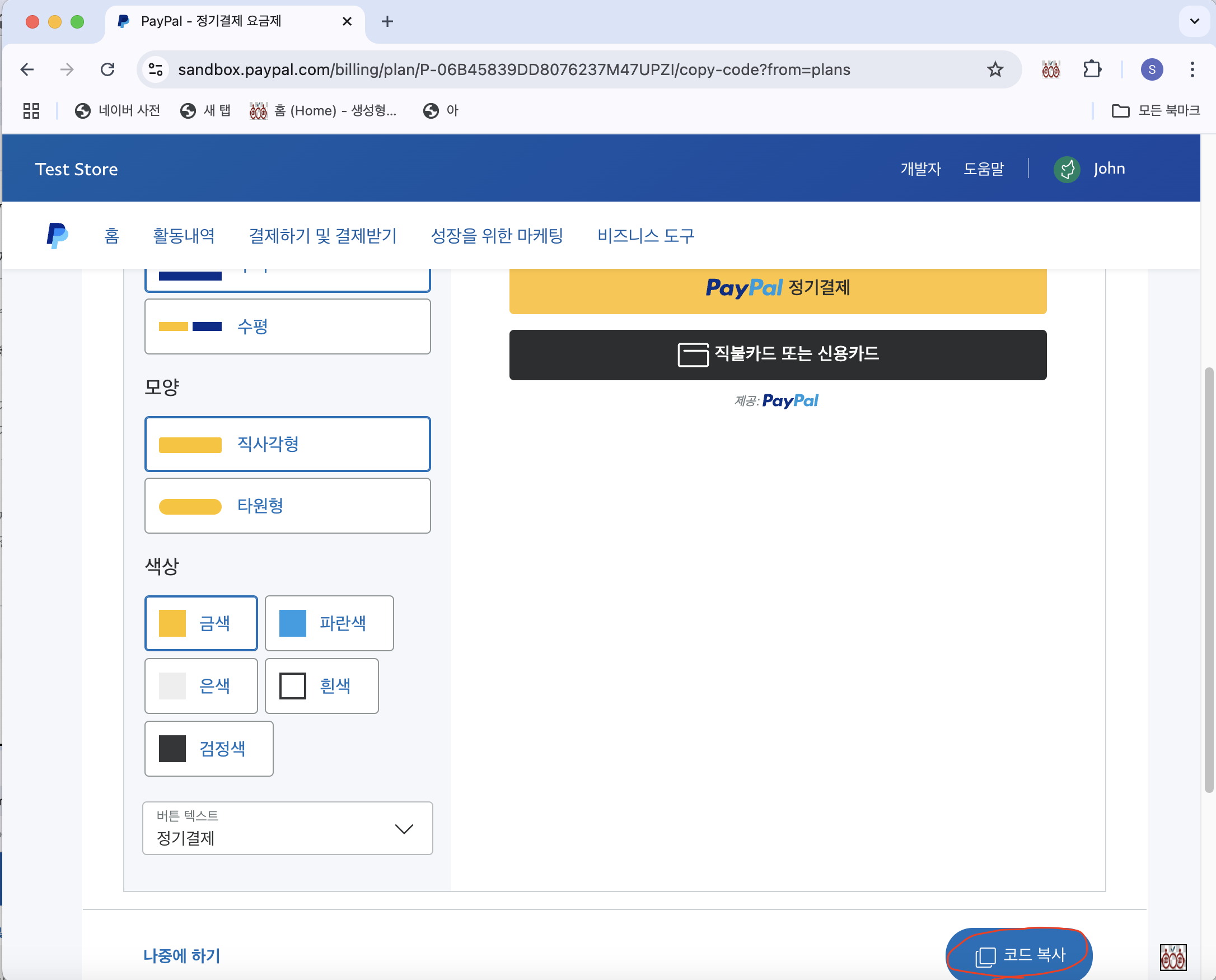
Task: Click the browser forward arrow
Action: [67, 69]
